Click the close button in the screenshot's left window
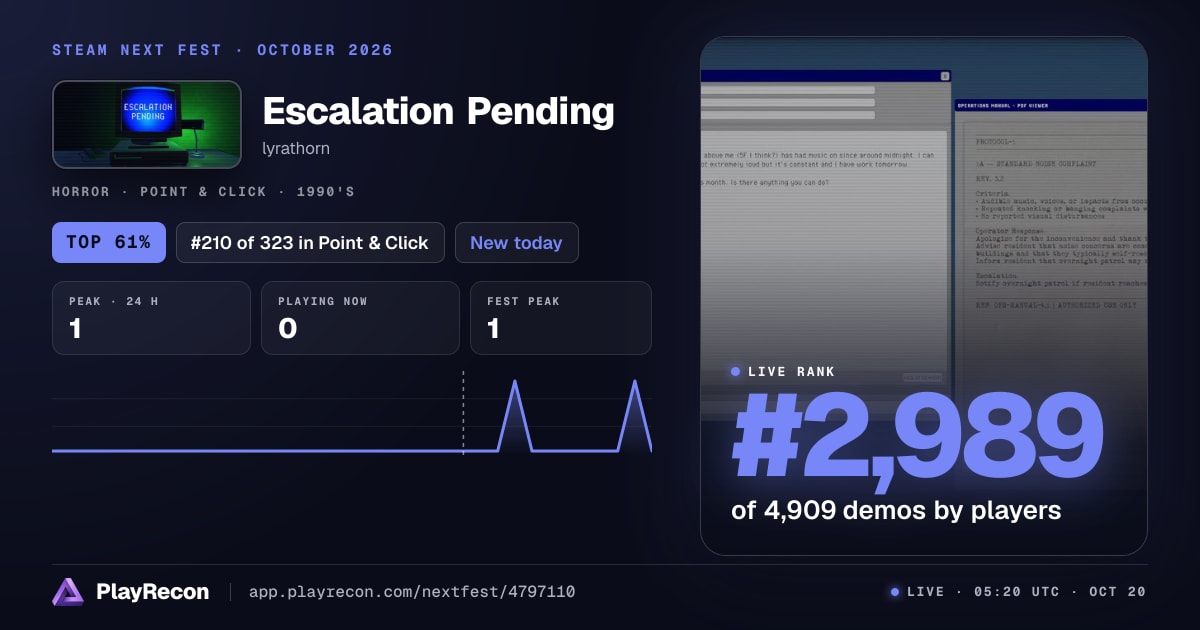 945,76
